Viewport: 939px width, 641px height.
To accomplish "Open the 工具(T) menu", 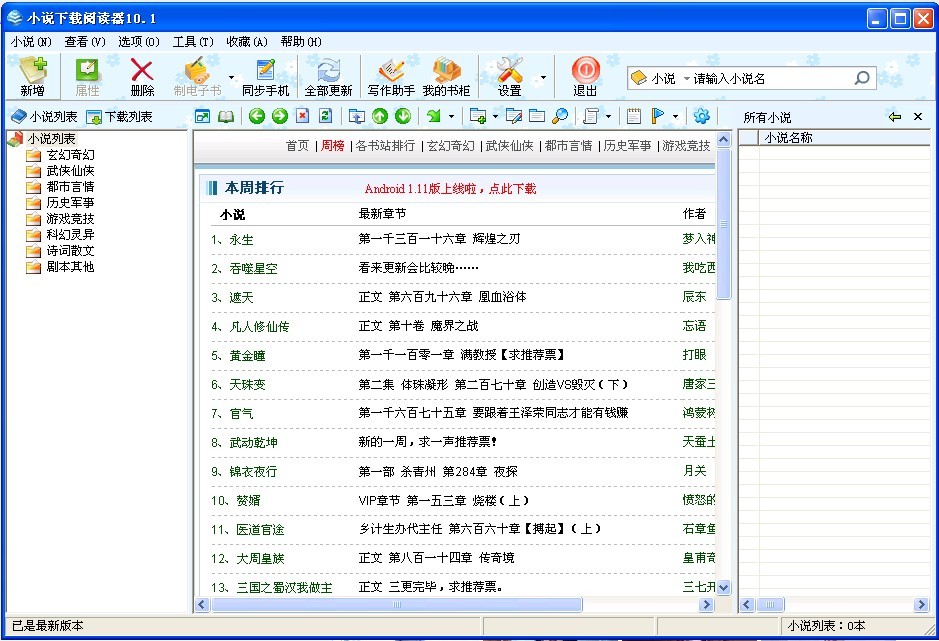I will pyautogui.click(x=192, y=42).
